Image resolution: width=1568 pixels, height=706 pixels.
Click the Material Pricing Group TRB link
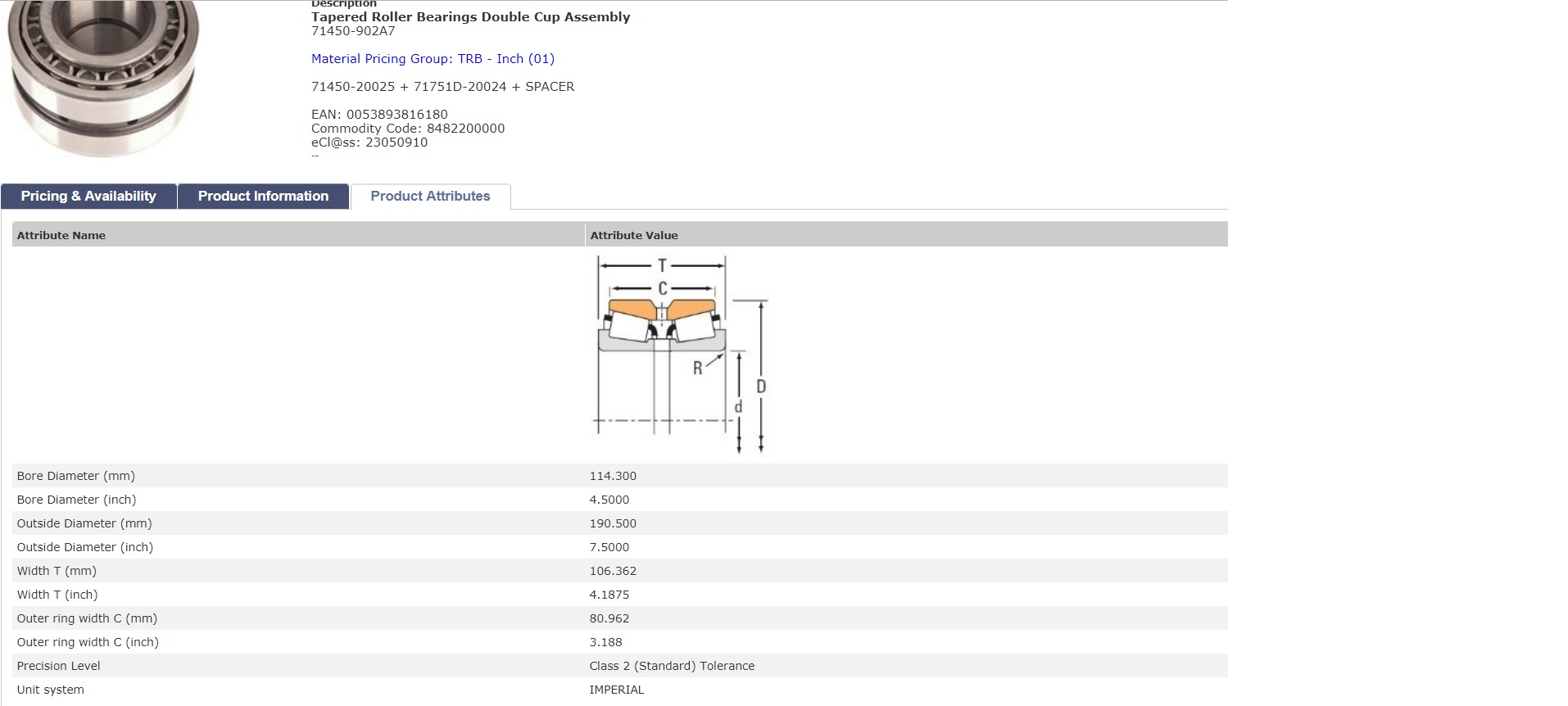pos(433,59)
